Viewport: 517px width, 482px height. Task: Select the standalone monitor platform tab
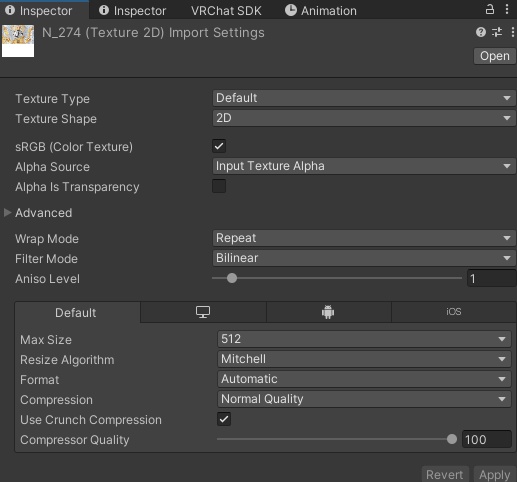pos(203,312)
